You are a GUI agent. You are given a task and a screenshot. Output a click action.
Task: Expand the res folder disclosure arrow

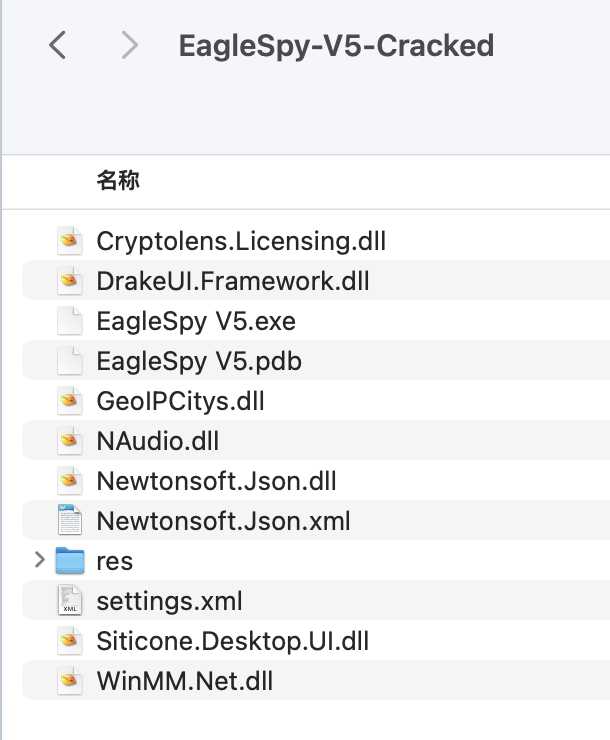(40, 560)
